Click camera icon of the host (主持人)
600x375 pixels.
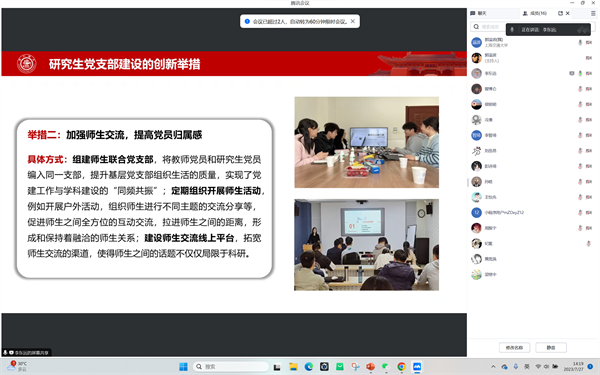coord(589,58)
